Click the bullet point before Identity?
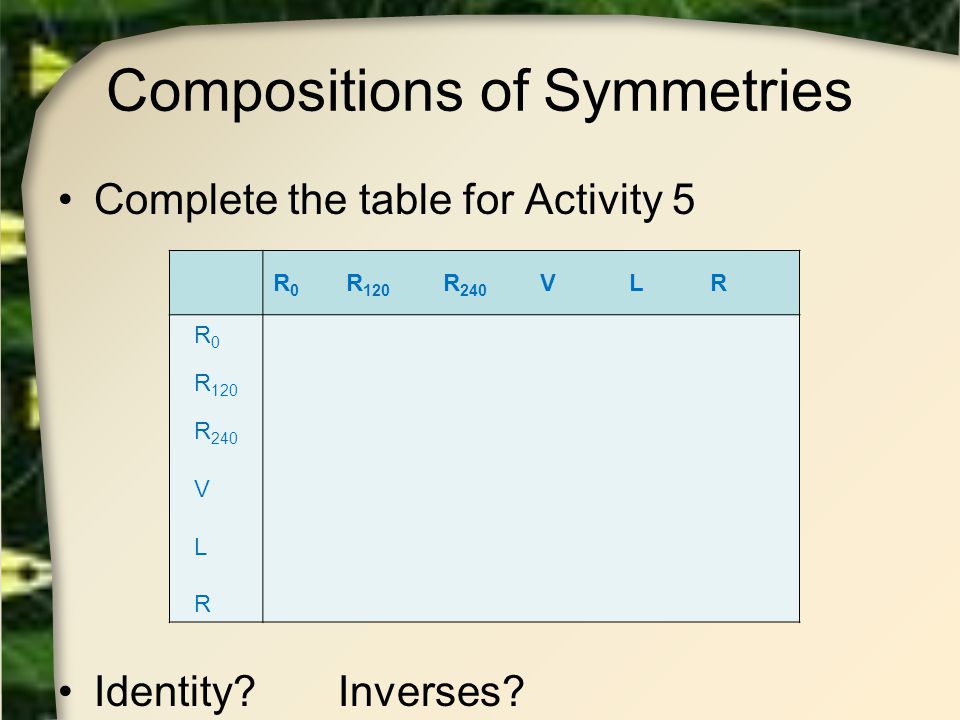 (x=66, y=692)
